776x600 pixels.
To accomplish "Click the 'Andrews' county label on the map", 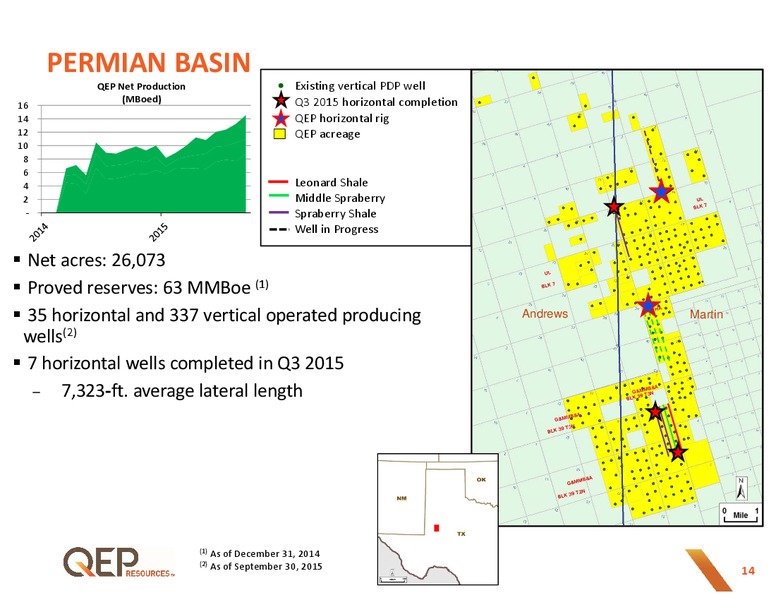I will pos(545,313).
